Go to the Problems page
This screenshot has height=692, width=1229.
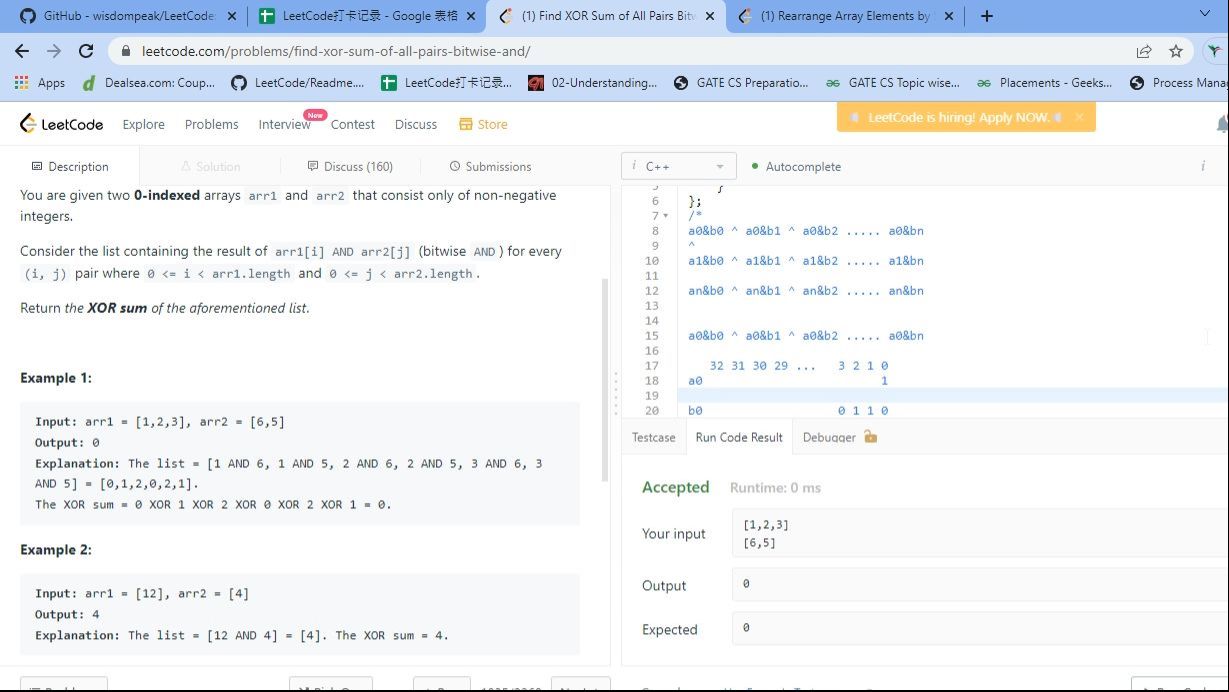[211, 124]
